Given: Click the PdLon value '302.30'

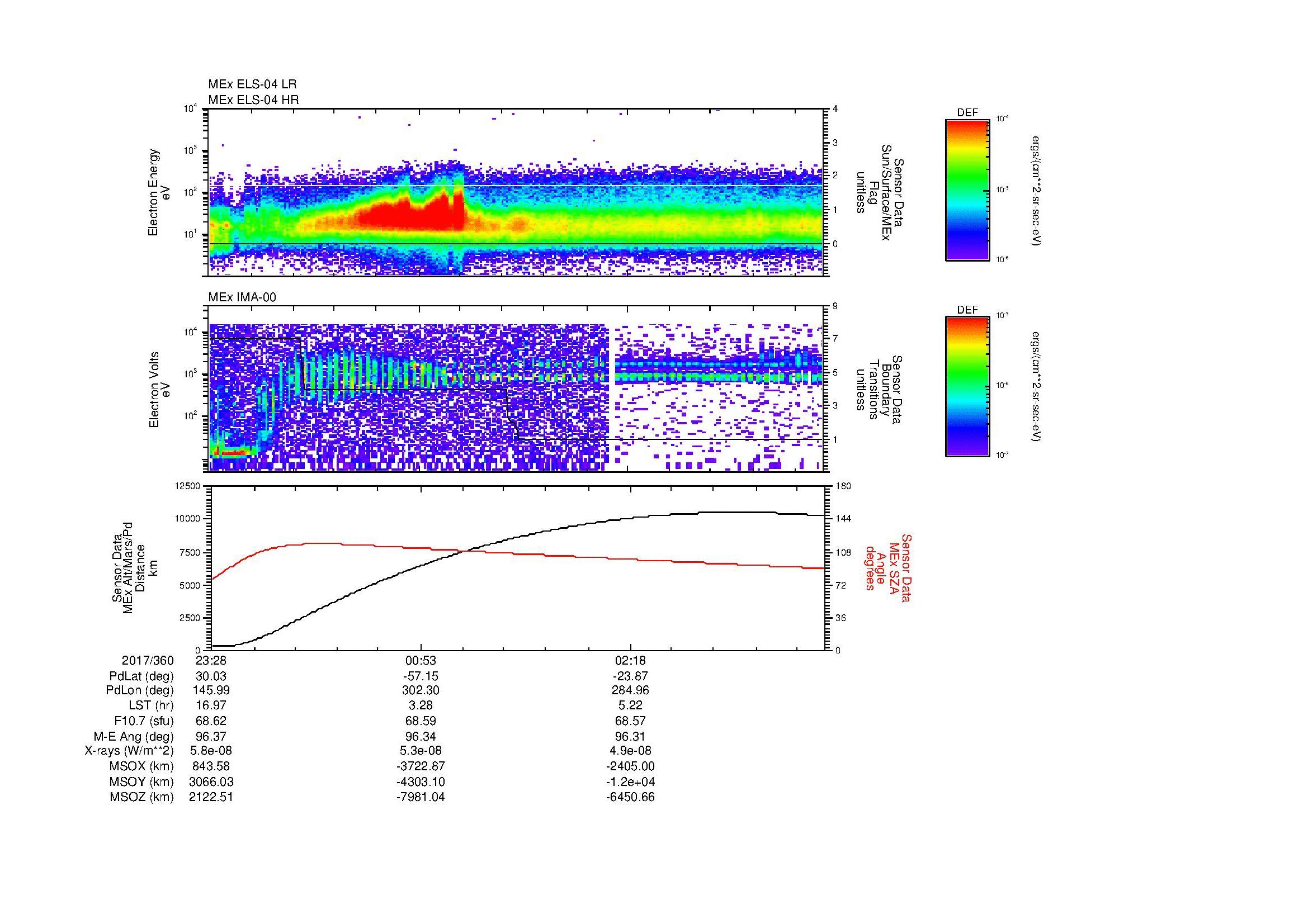Looking at the screenshot, I should [x=421, y=690].
